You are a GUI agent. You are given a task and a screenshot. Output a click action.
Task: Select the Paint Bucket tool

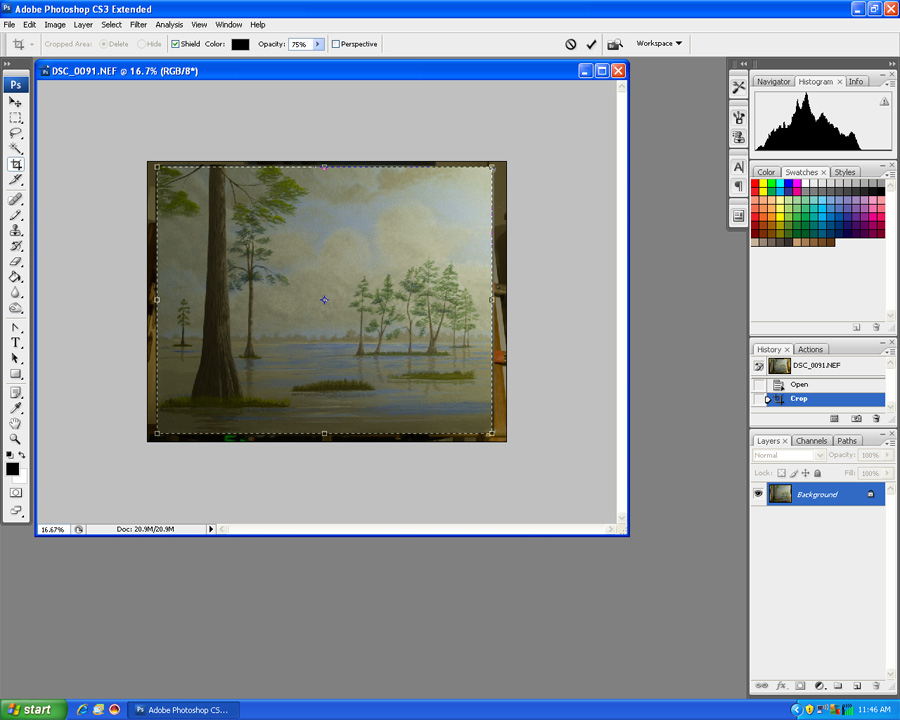(x=15, y=277)
